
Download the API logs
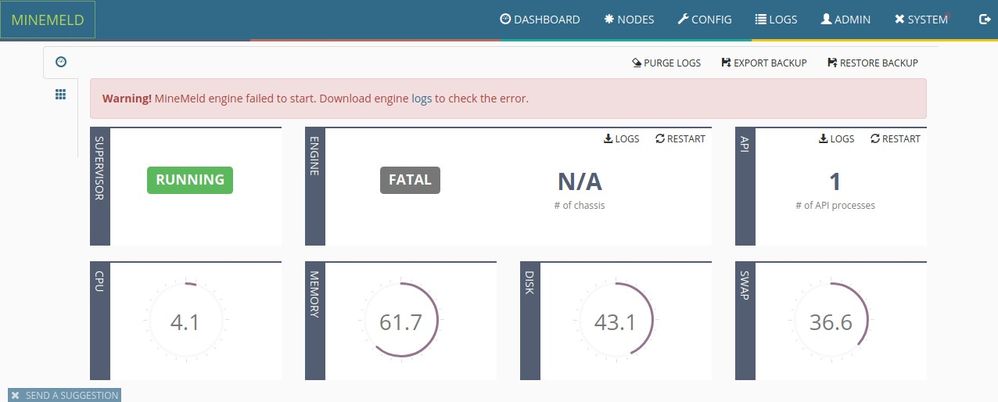(836, 139)
